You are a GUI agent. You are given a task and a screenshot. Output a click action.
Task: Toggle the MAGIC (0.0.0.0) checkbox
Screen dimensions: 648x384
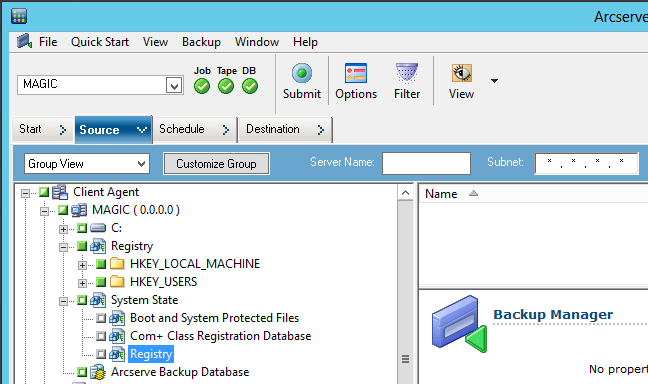pyautogui.click(x=63, y=210)
